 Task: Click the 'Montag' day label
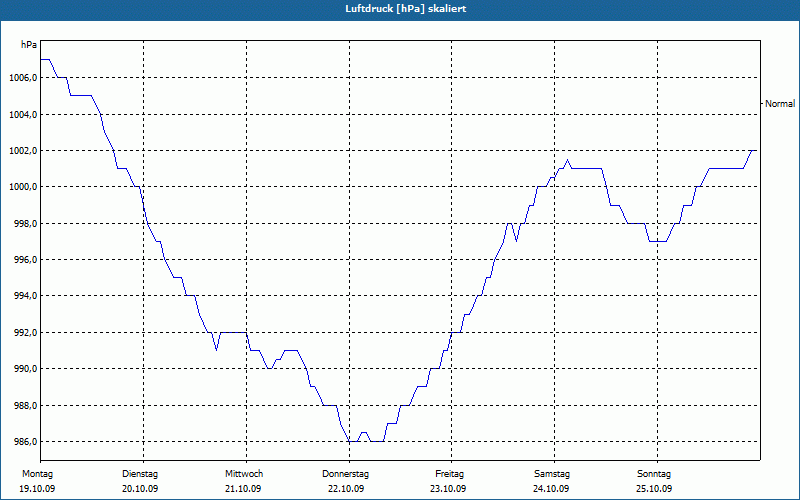pyautogui.click(x=37, y=474)
